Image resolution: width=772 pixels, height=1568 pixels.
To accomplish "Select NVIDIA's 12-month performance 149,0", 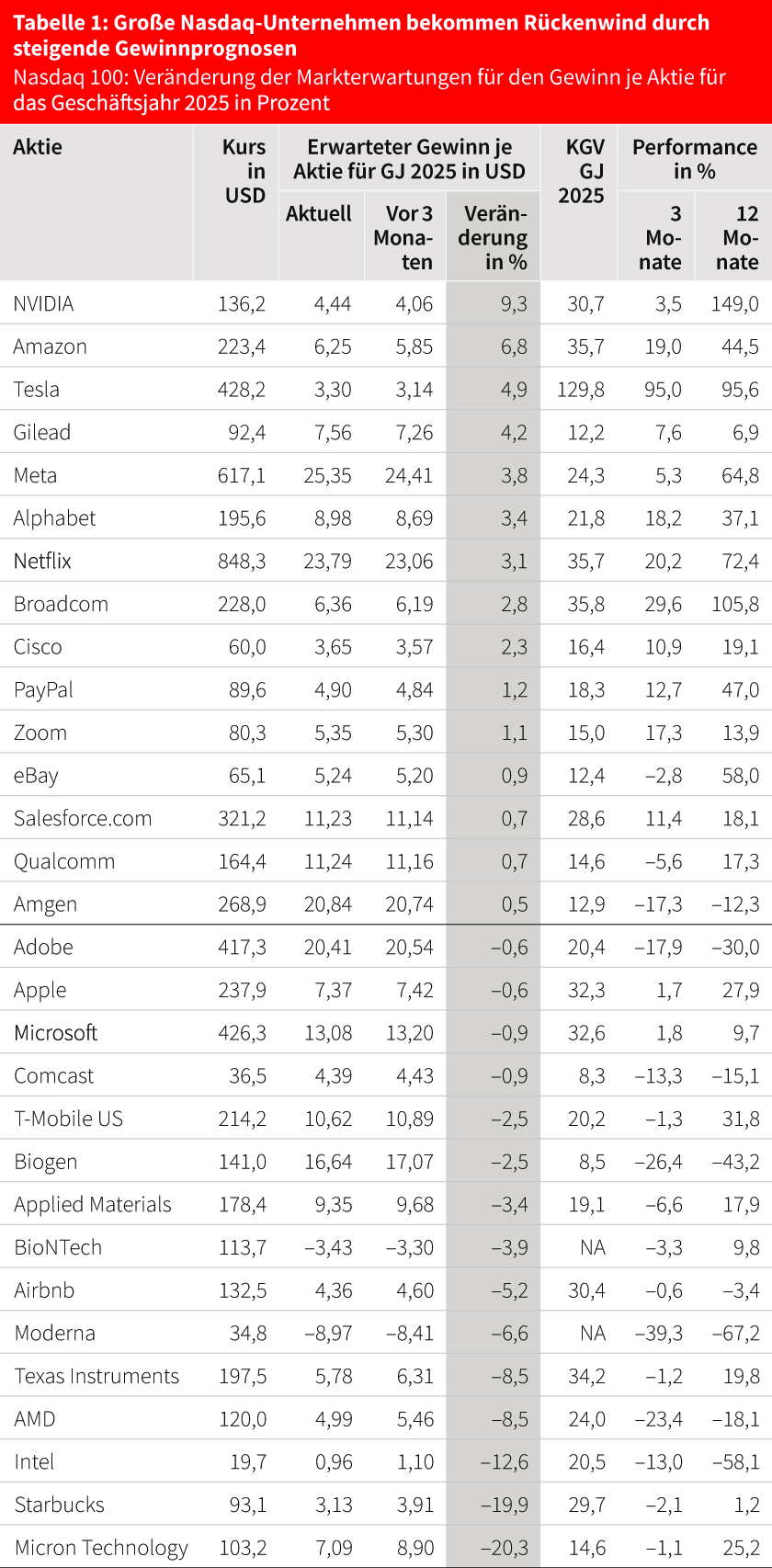I will [735, 304].
